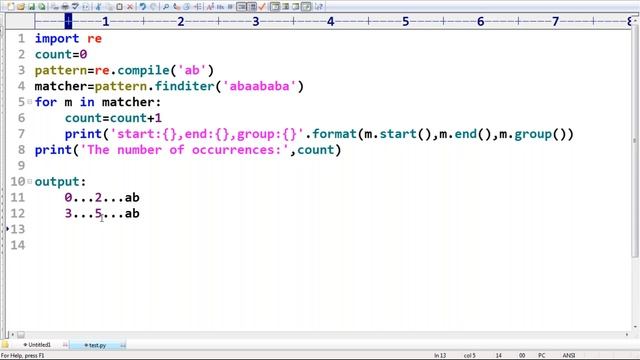Click 'col 5' in the status bar
This screenshot has width=640, height=360.
tap(469, 356)
